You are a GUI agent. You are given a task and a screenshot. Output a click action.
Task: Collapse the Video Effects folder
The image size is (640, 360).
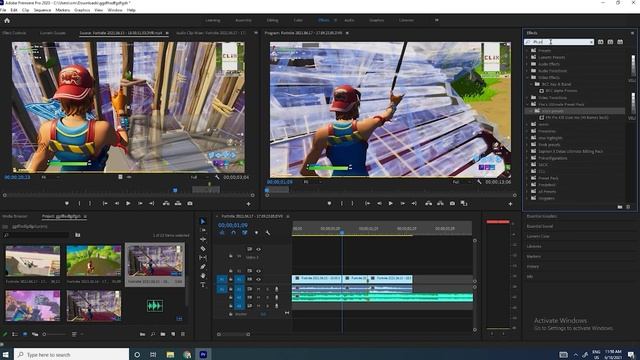[x=527, y=77]
